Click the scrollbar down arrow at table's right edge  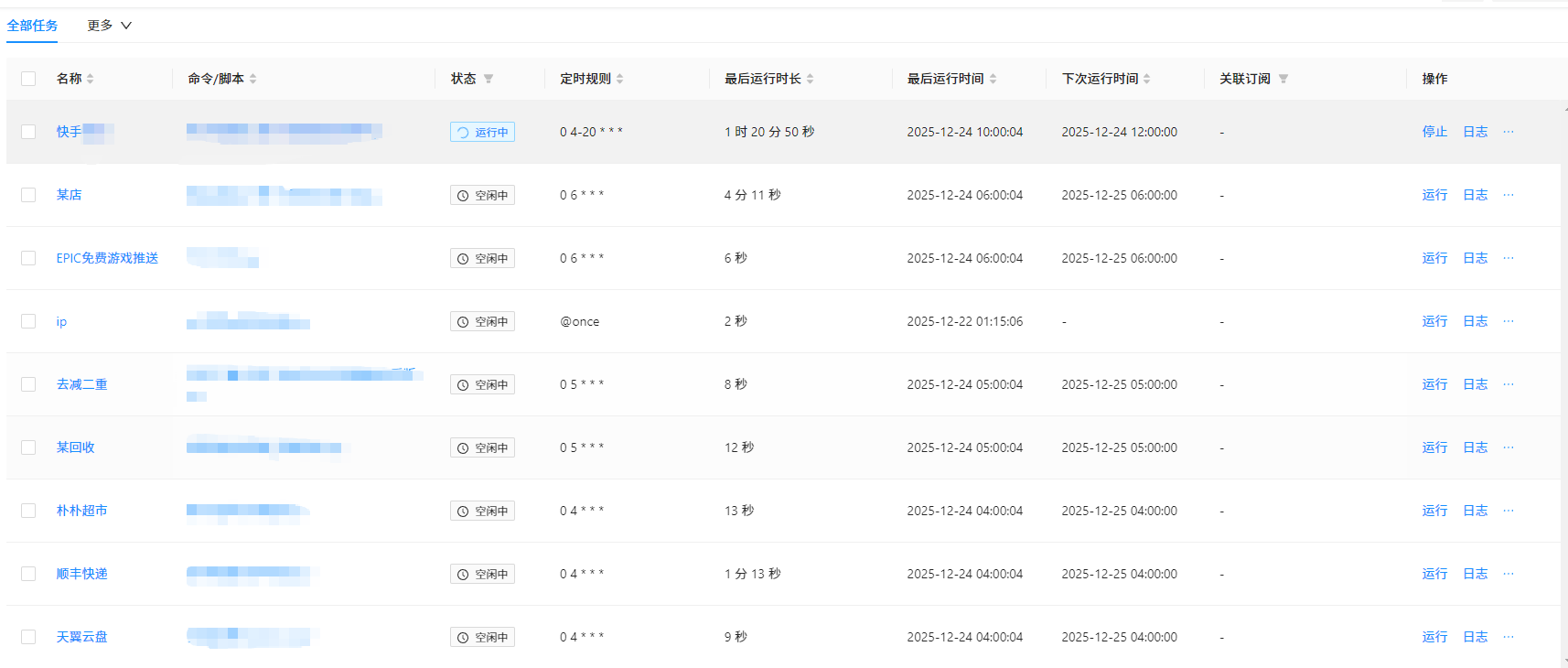pos(1563,660)
